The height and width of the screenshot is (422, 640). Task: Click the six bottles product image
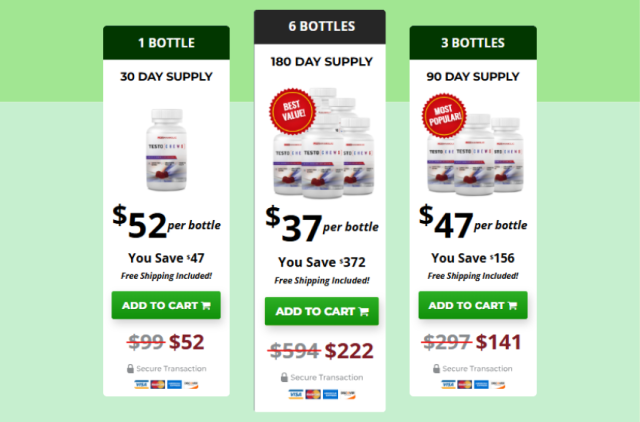[322, 143]
